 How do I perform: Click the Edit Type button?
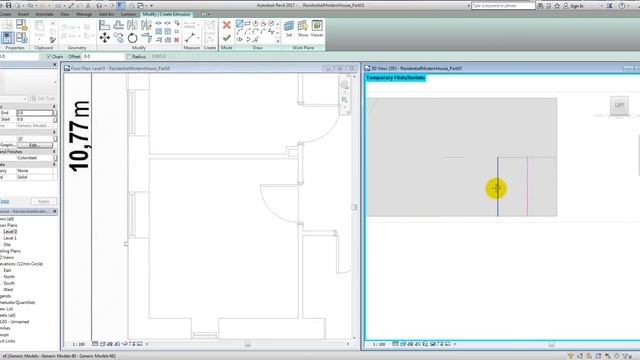[x=42, y=99]
